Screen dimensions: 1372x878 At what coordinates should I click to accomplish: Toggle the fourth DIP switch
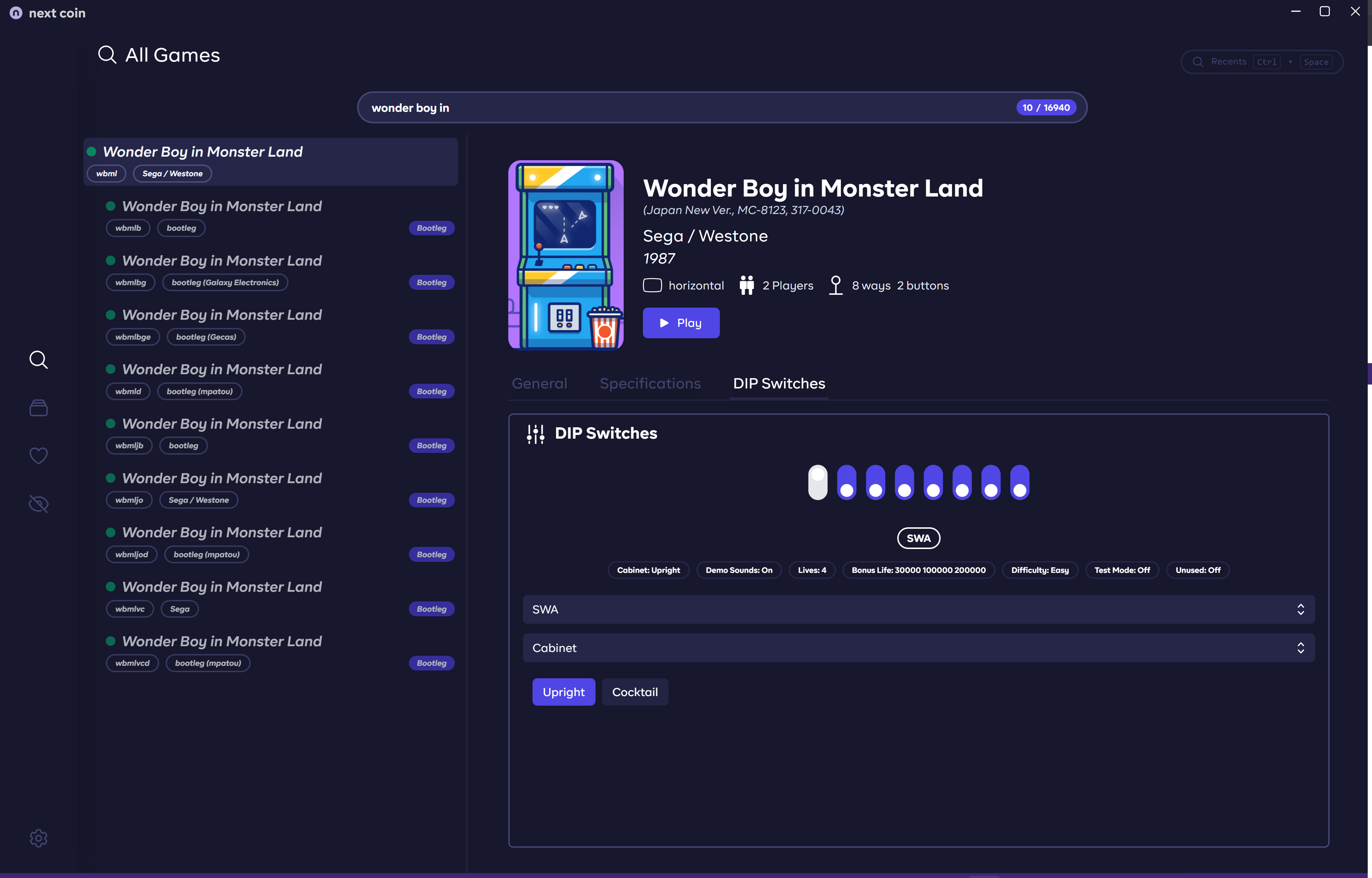[x=904, y=482]
